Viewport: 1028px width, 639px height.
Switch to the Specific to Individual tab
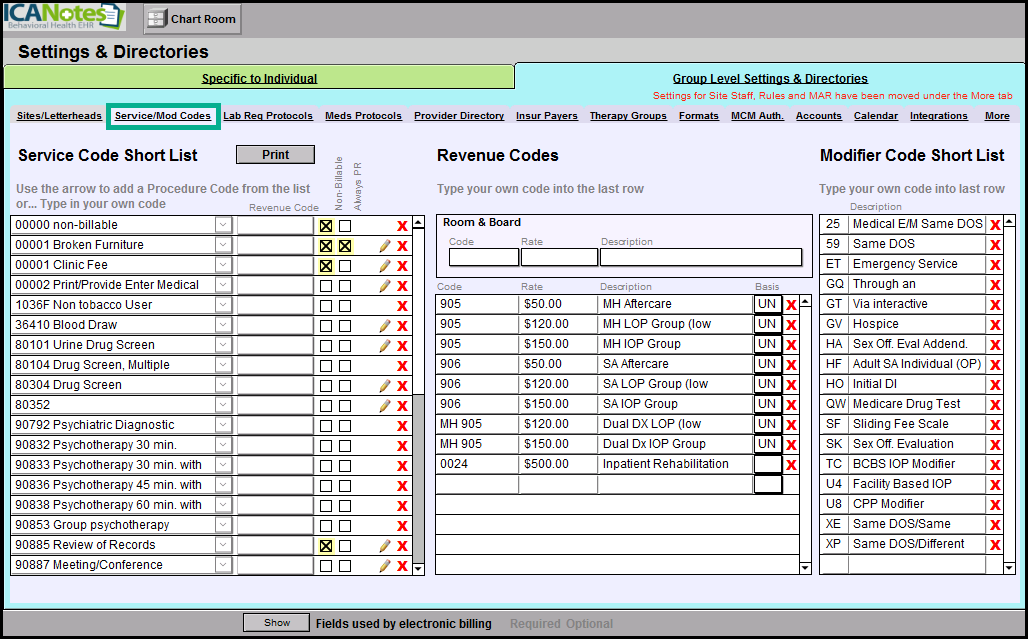pos(259,78)
